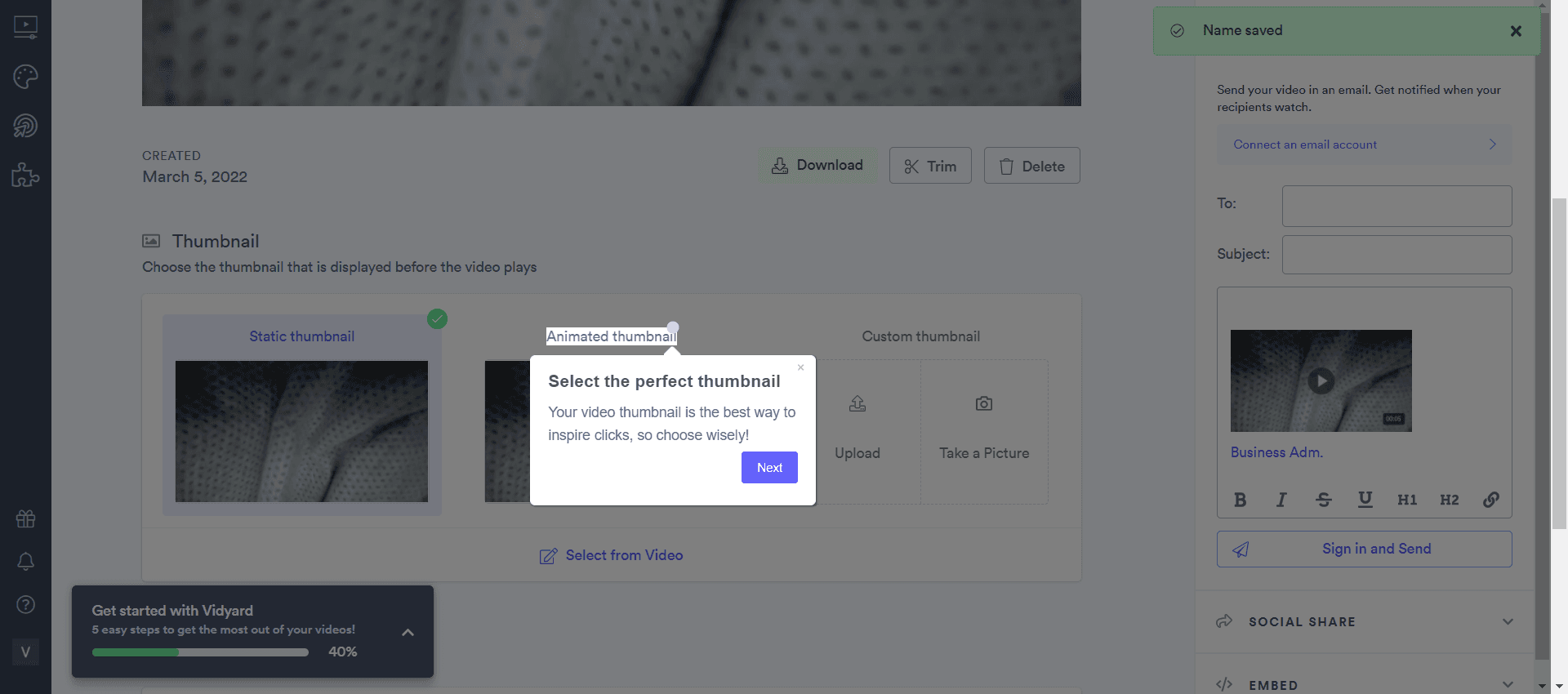
Task: Open the analytics radar sidebar icon
Action: (x=25, y=126)
